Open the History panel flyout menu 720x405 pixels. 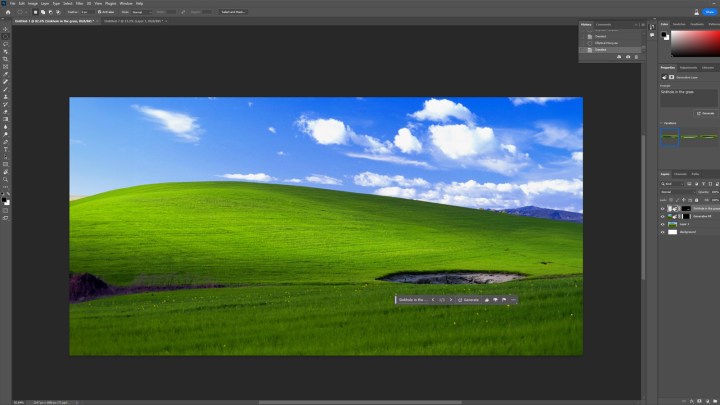click(x=643, y=24)
